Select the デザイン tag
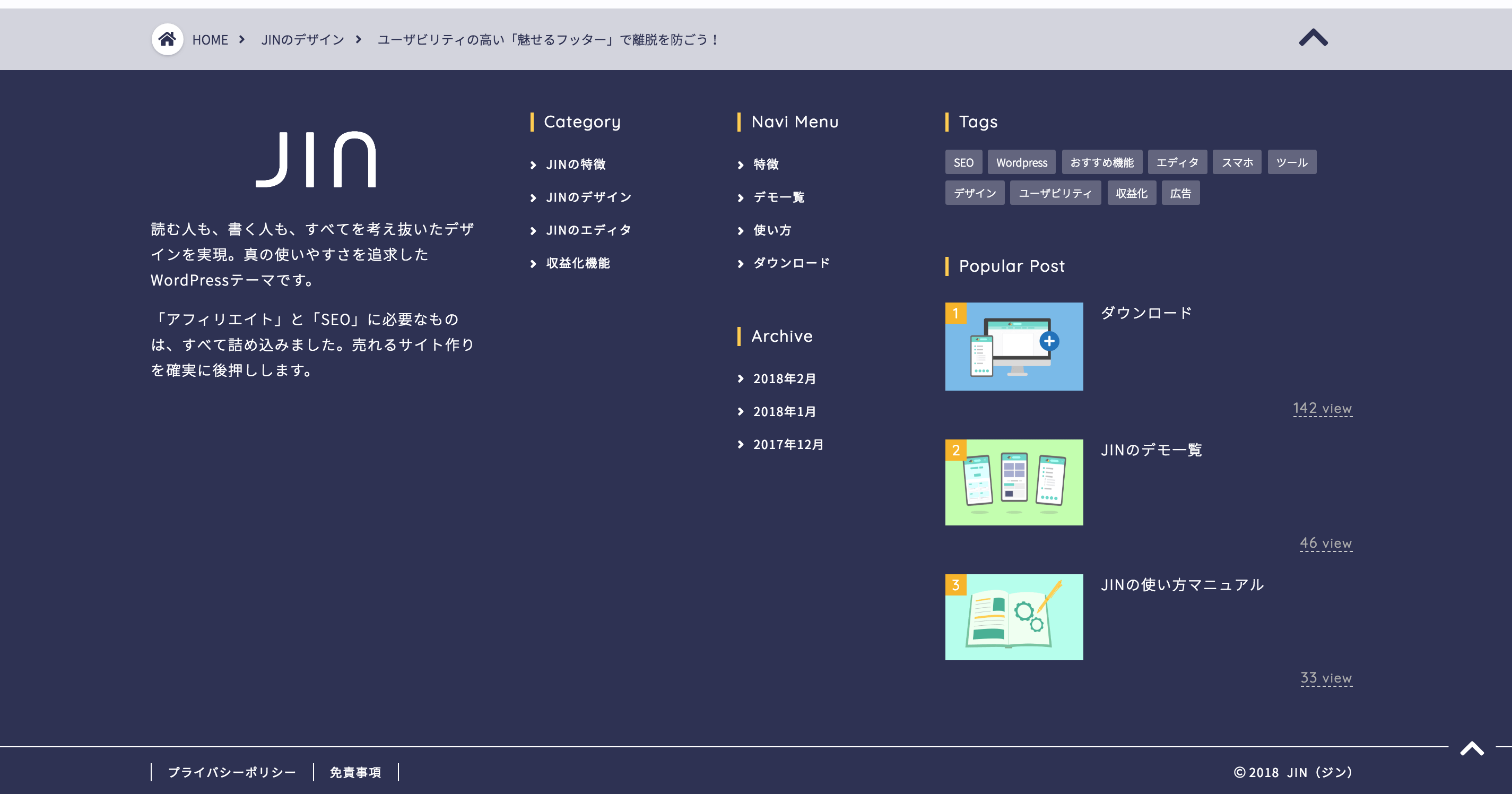Image resolution: width=1512 pixels, height=794 pixels. (975, 193)
